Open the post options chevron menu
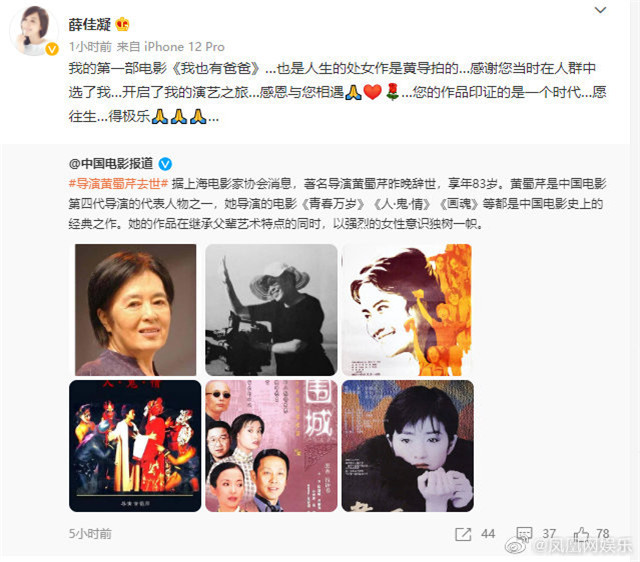640x562 pixels. 600,10
